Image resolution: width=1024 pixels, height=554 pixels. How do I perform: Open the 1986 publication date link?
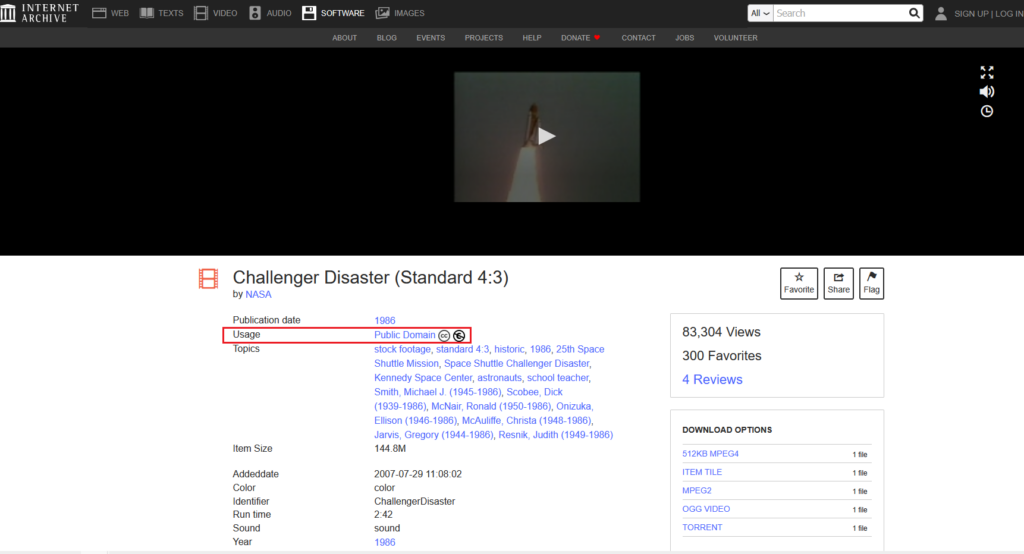coord(385,320)
